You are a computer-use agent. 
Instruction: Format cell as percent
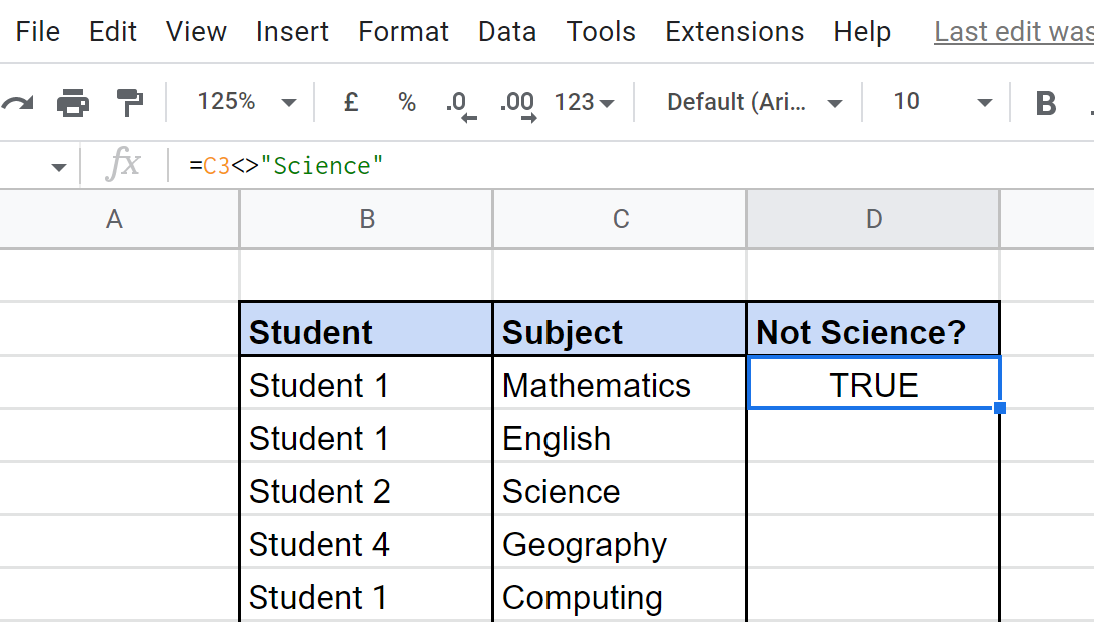(x=407, y=101)
